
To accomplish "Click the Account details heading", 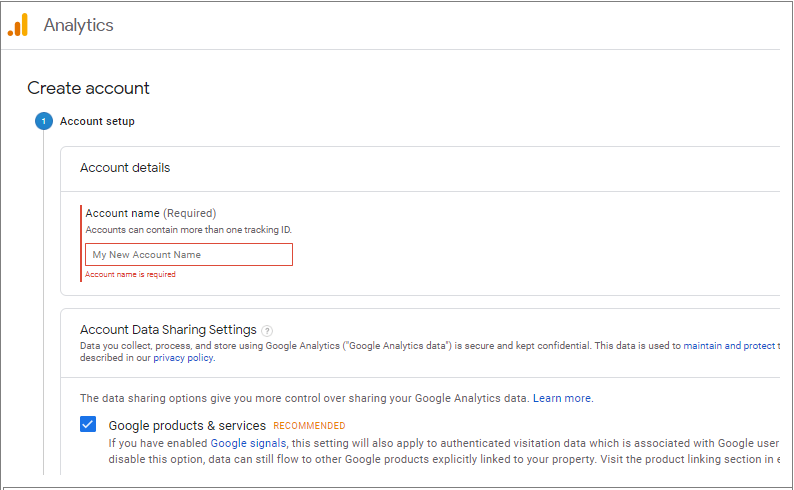I will (125, 168).
